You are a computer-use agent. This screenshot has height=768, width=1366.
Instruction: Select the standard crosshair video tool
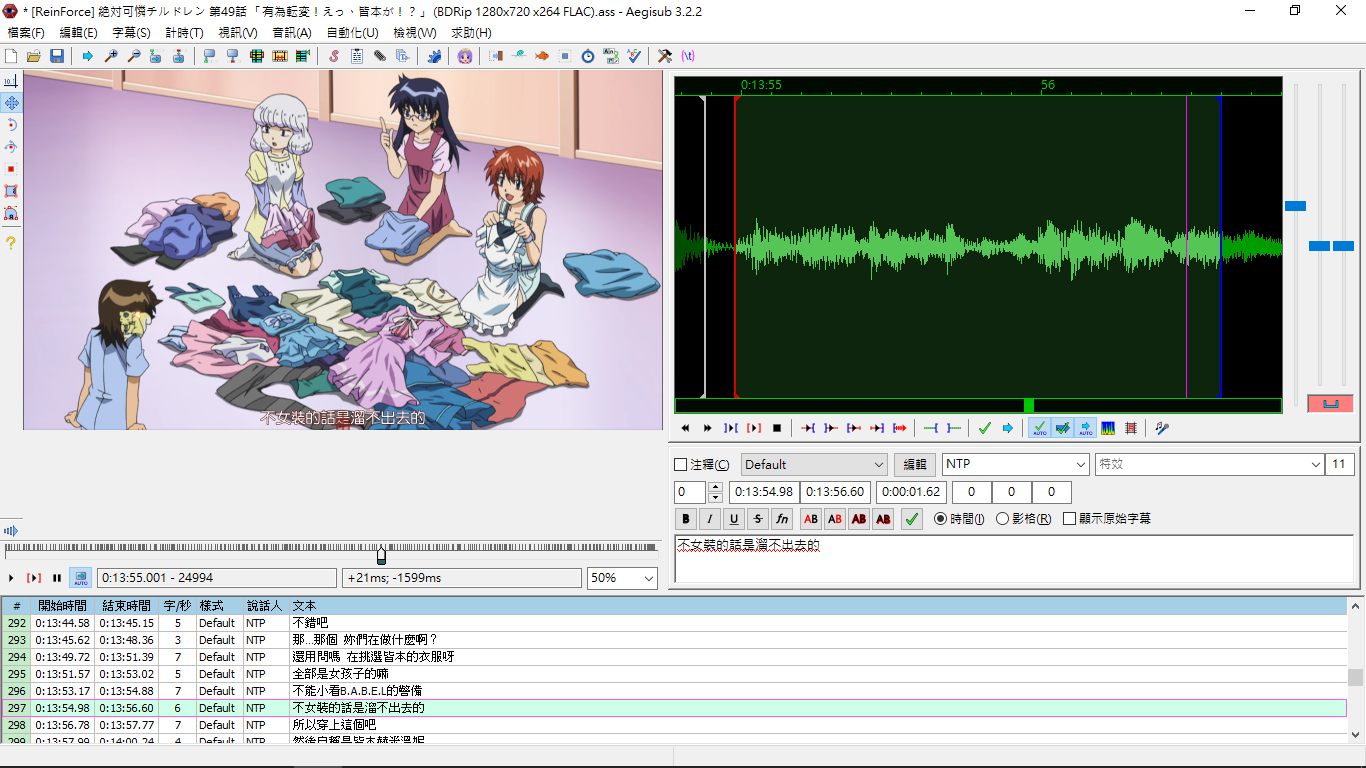pyautogui.click(x=11, y=81)
